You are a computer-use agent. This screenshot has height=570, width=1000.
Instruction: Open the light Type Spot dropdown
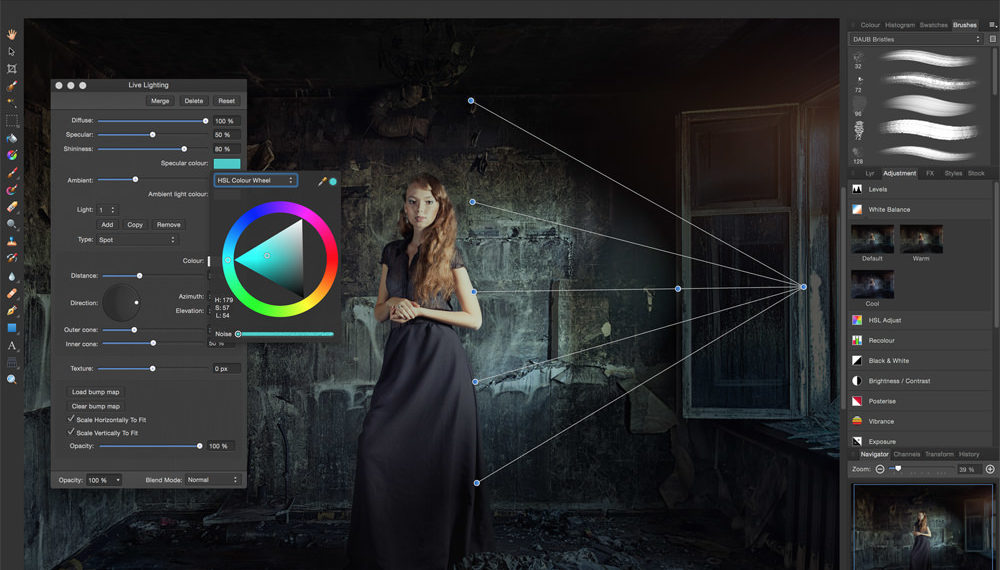pos(137,240)
